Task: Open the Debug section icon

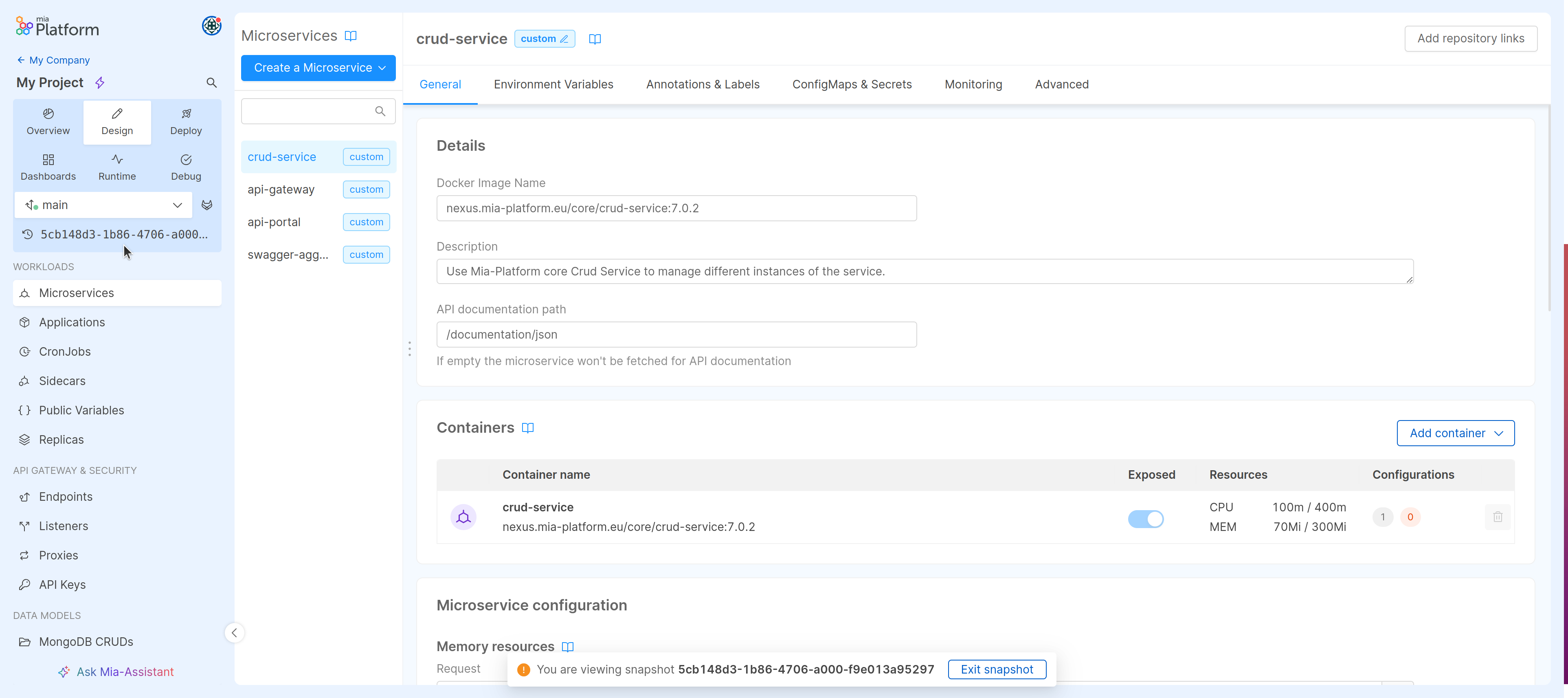Action: pyautogui.click(x=186, y=160)
